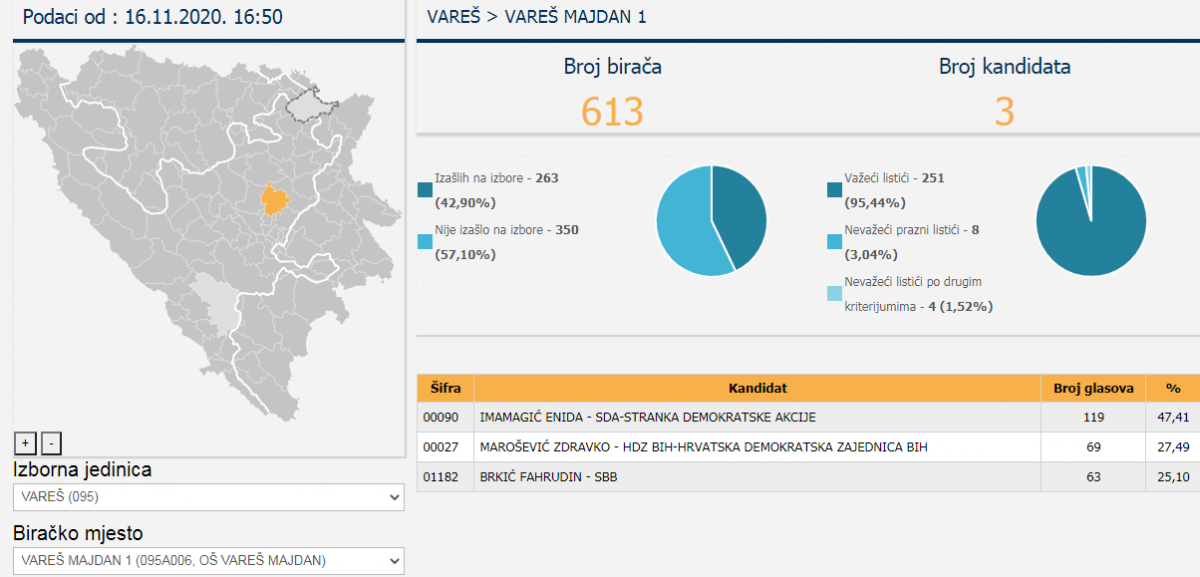Click the 'Broj kandidata' label
Image resolution: width=1200 pixels, height=577 pixels.
tap(1004, 67)
